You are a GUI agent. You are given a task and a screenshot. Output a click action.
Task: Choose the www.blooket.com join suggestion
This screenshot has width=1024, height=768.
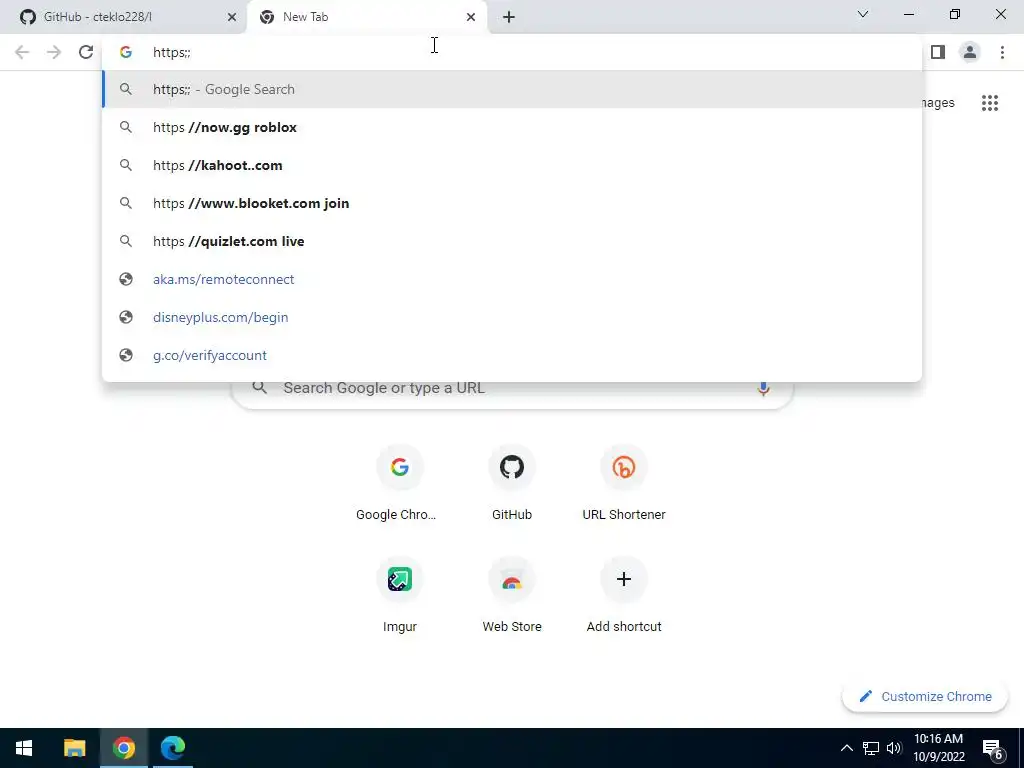512,203
